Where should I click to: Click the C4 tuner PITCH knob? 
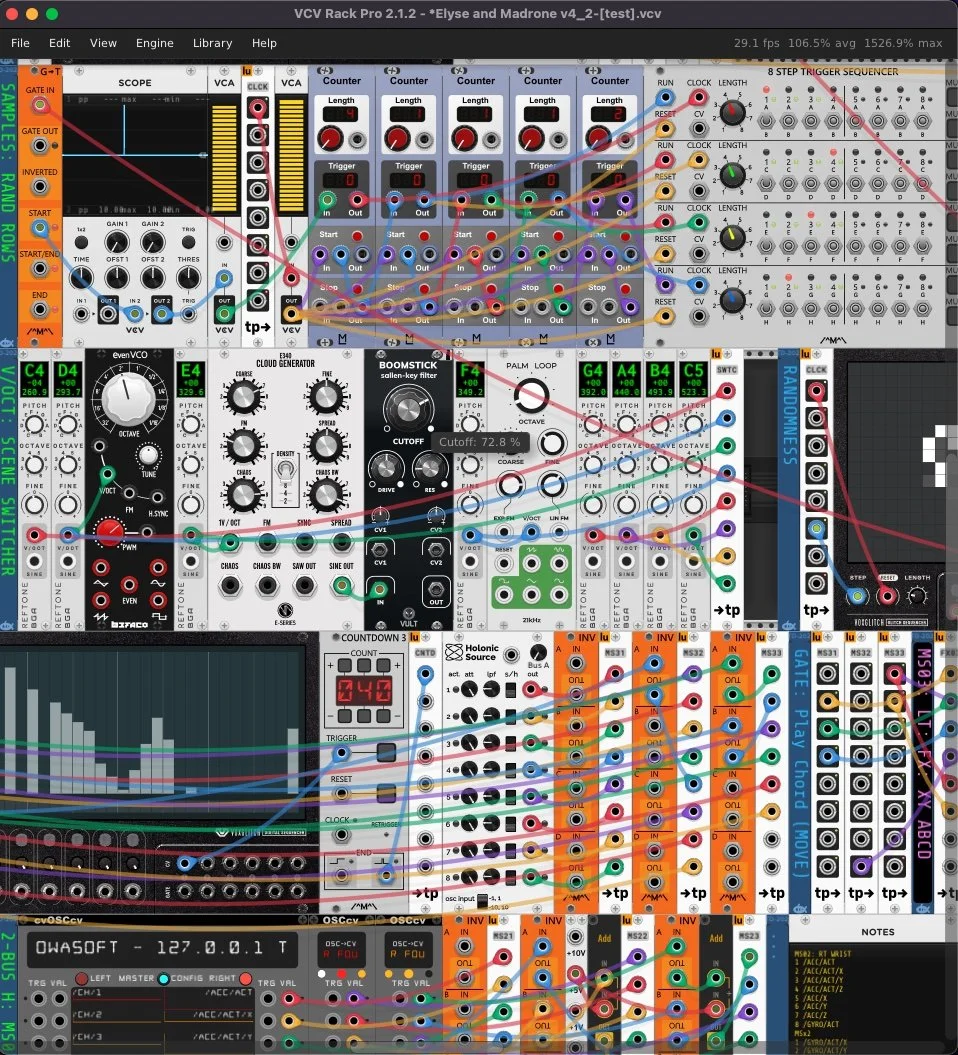tap(34, 425)
